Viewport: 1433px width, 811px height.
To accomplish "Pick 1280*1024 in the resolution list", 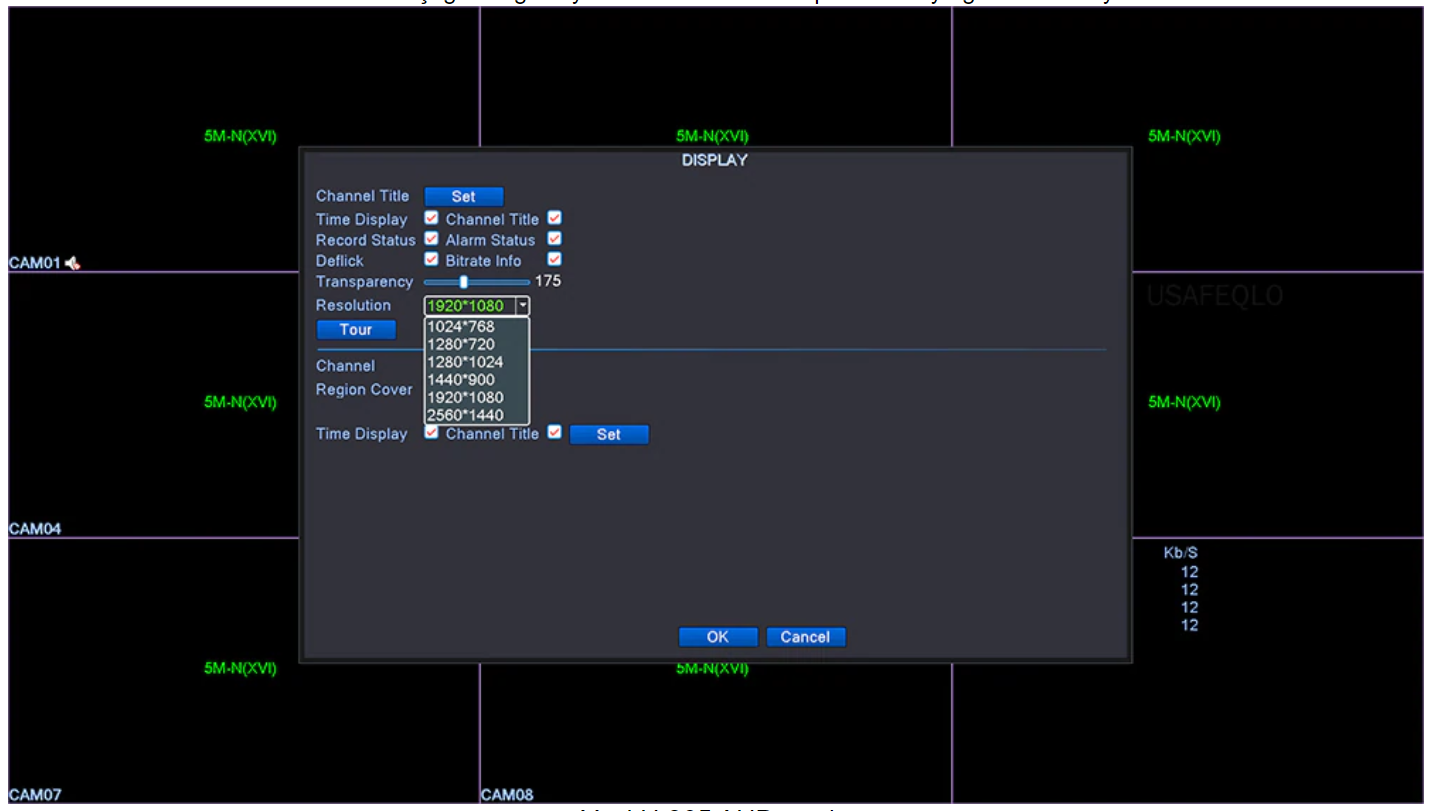I will [465, 362].
